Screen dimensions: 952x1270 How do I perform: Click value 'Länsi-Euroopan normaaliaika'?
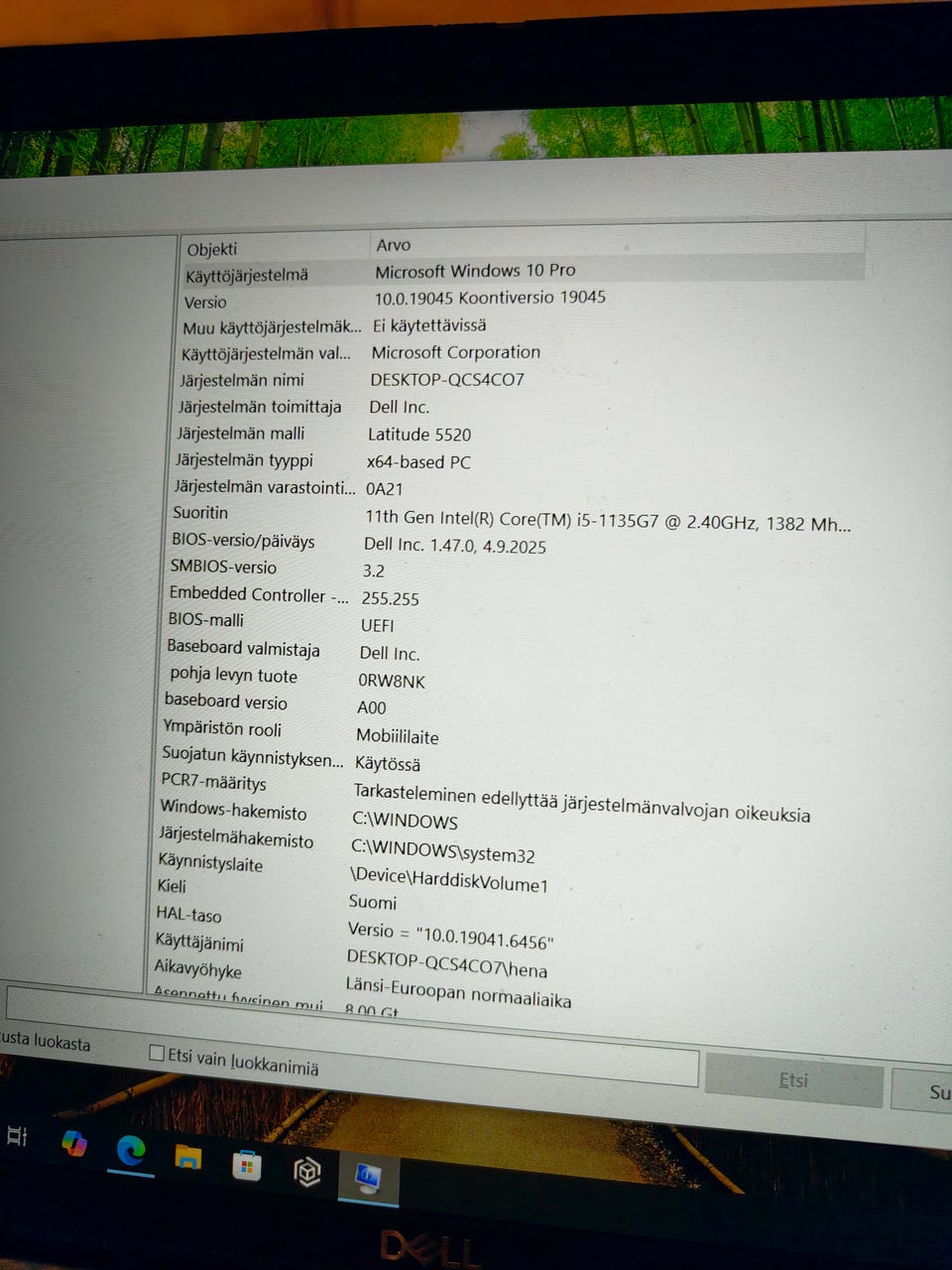pyautogui.click(x=458, y=992)
